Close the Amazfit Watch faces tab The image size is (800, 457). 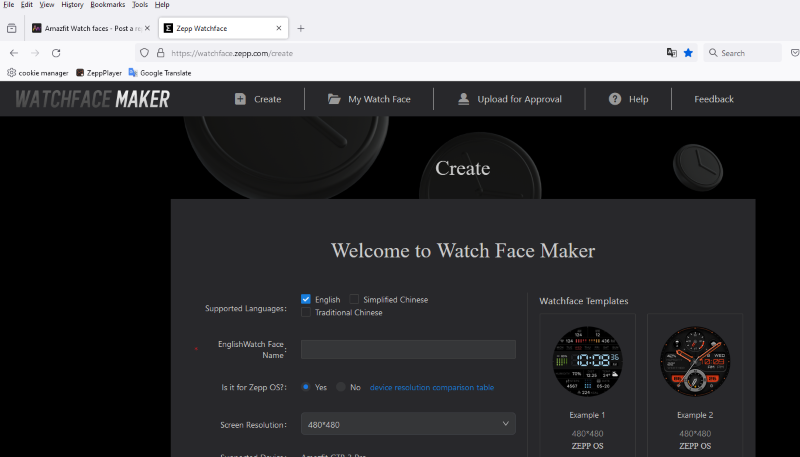click(147, 29)
